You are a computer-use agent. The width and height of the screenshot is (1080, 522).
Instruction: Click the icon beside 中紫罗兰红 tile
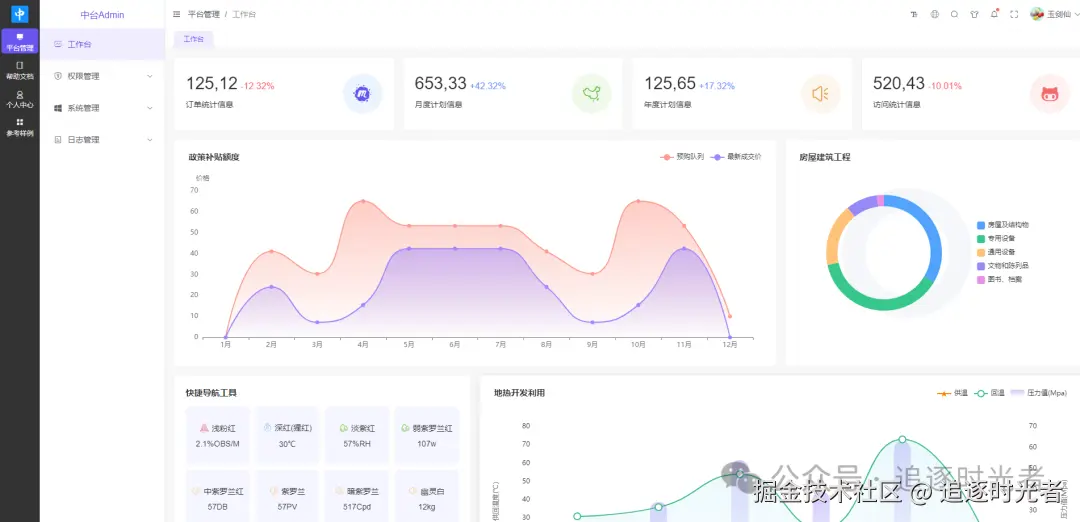196,492
